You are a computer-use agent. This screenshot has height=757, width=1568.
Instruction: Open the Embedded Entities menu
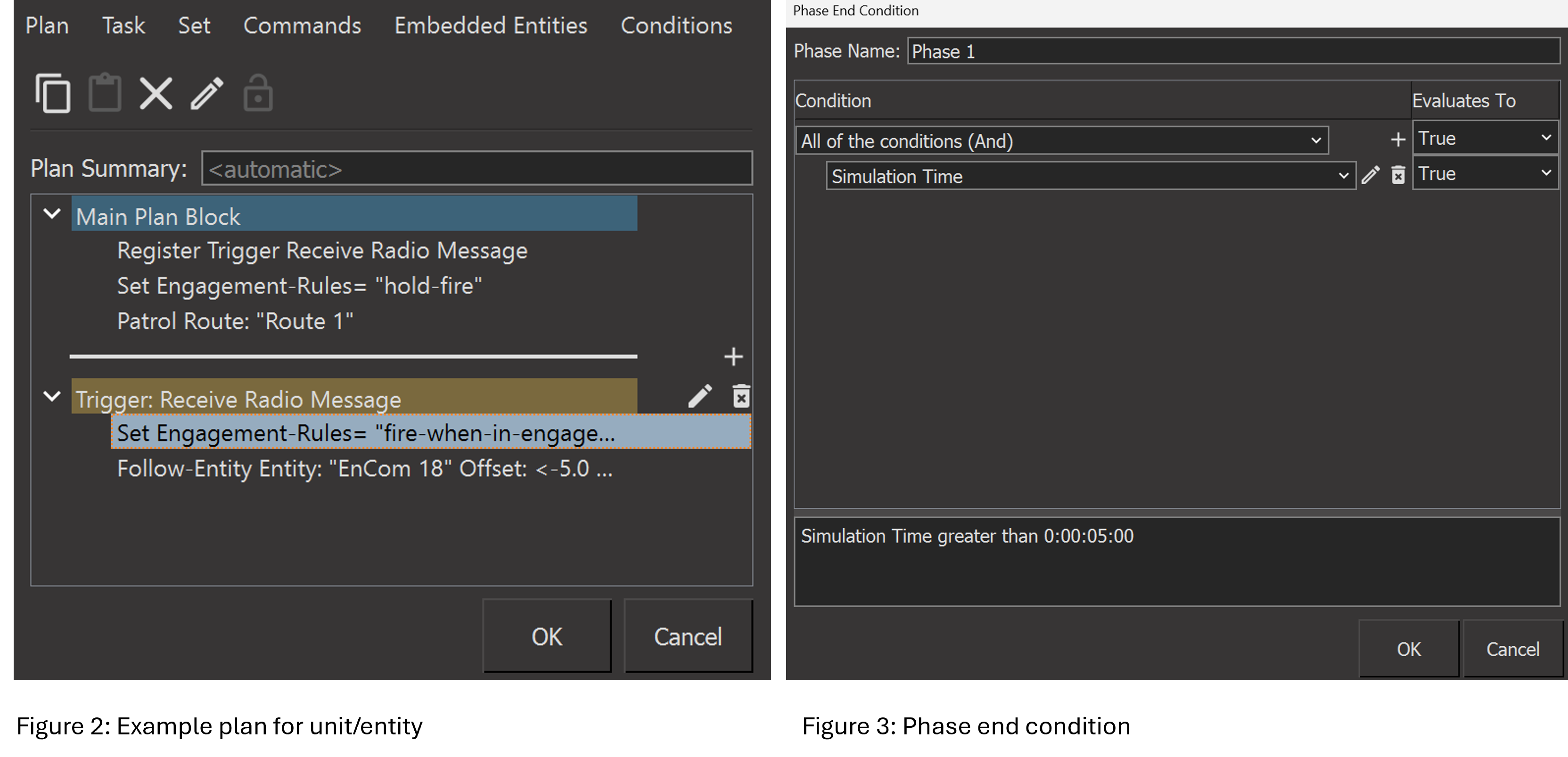pyautogui.click(x=491, y=25)
